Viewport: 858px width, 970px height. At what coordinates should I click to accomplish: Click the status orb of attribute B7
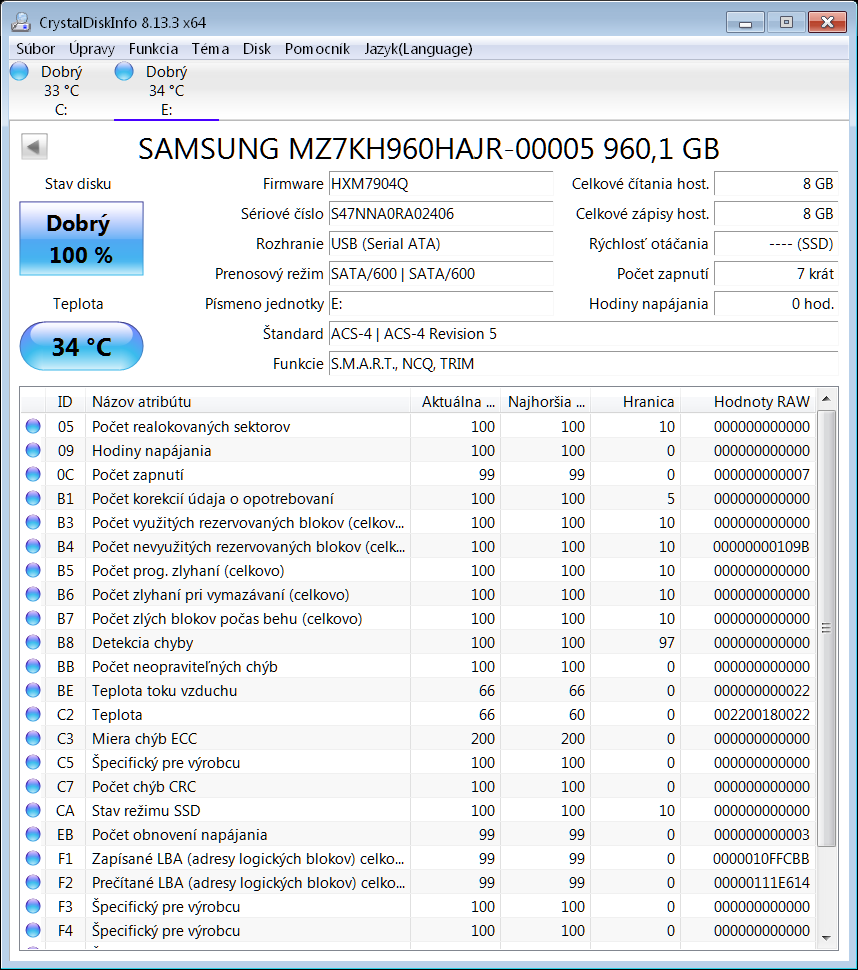(33, 618)
